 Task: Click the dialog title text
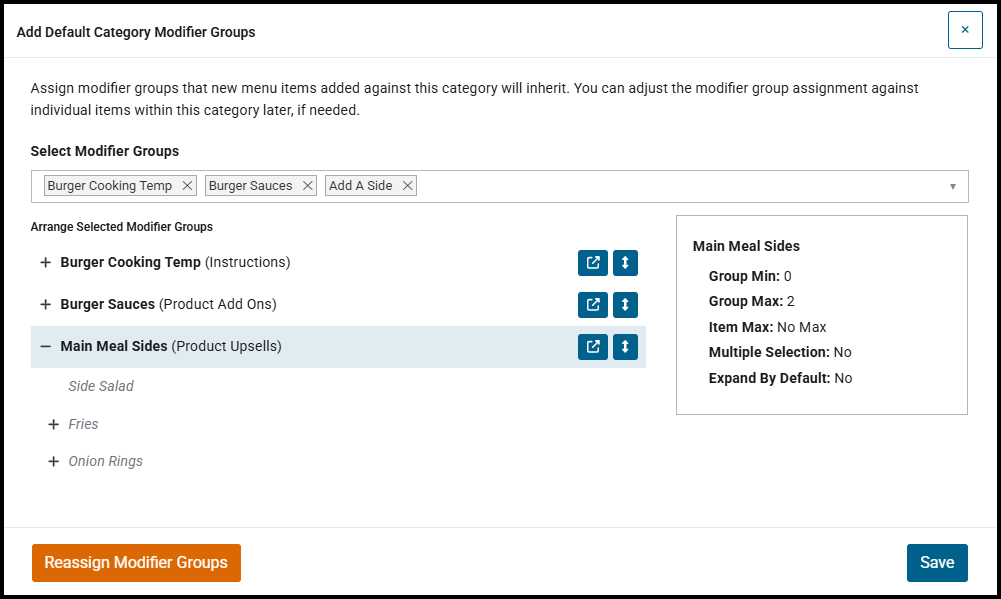(136, 33)
